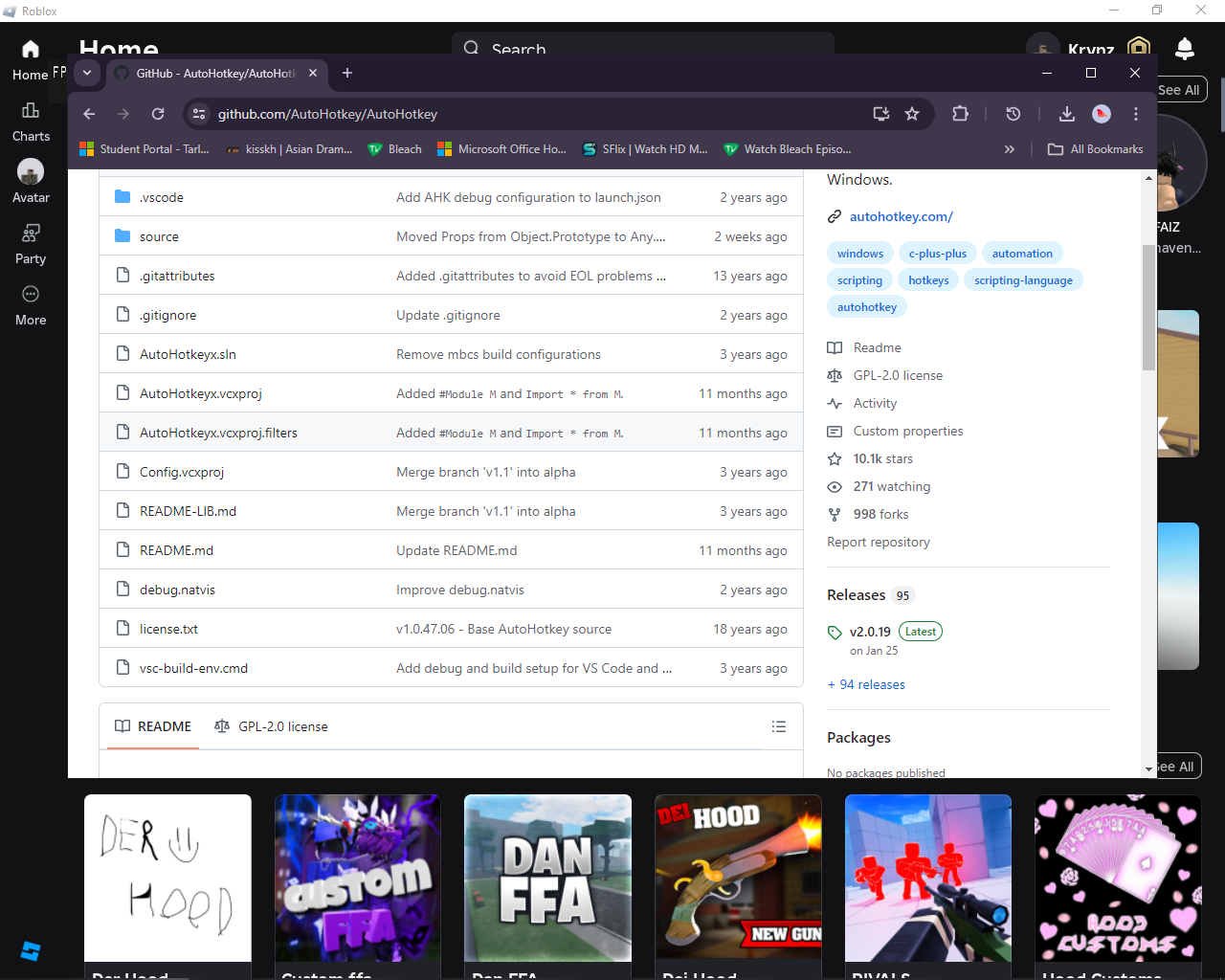Viewport: 1225px width, 980px height.
Task: Select the automation topic tag
Action: [1022, 254]
